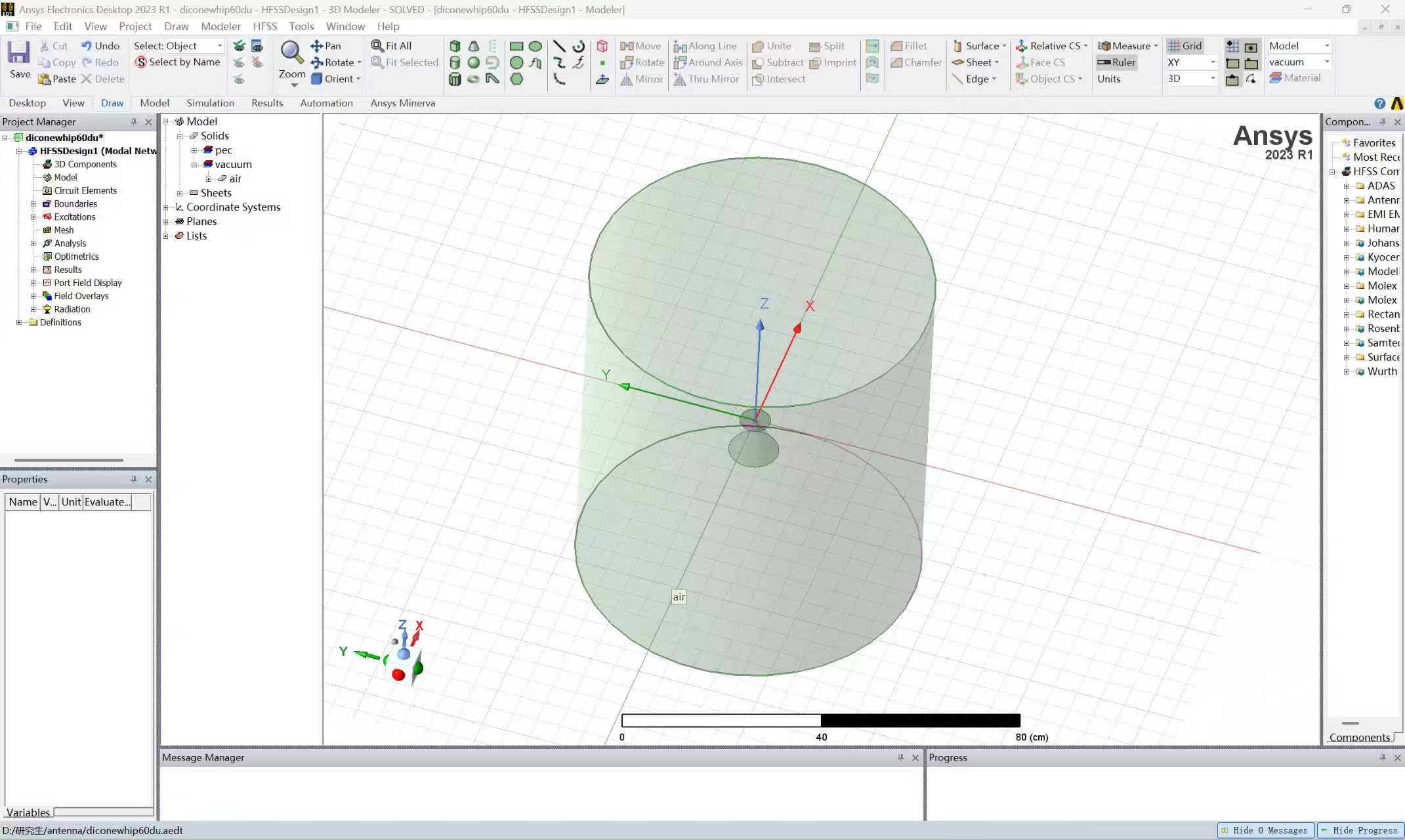Click the Draw regular polygon icon
Screen dimensions: 1405x840
516,79
